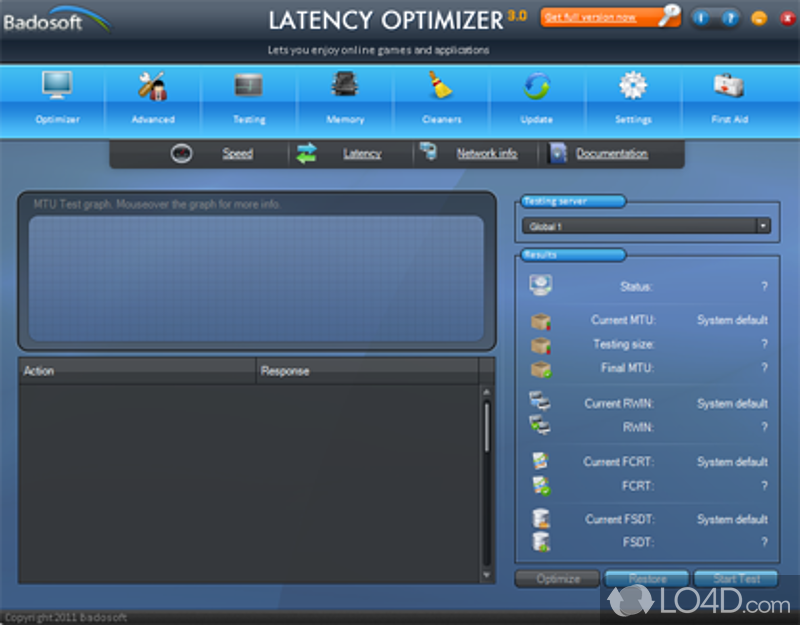Open the Documentation link
Viewport: 800px width, 625px height.
point(612,153)
